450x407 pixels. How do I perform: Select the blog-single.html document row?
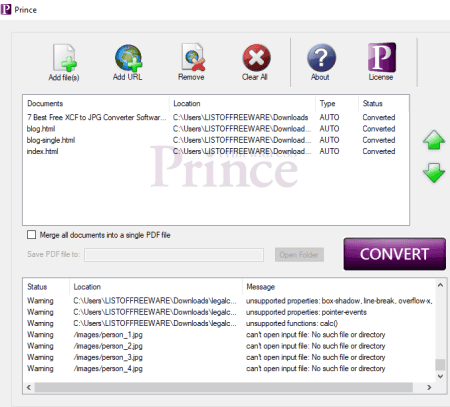(215, 140)
